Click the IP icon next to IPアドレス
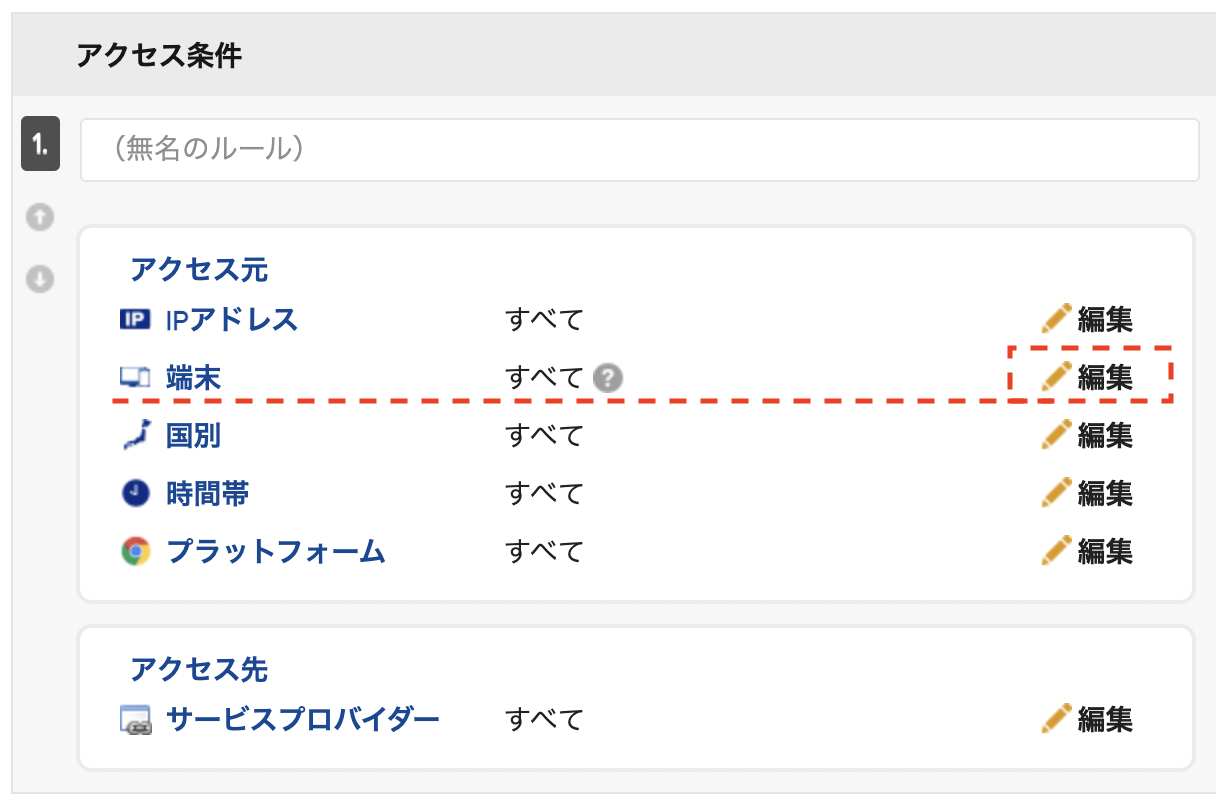The width and height of the screenshot is (1216, 804). 135,320
